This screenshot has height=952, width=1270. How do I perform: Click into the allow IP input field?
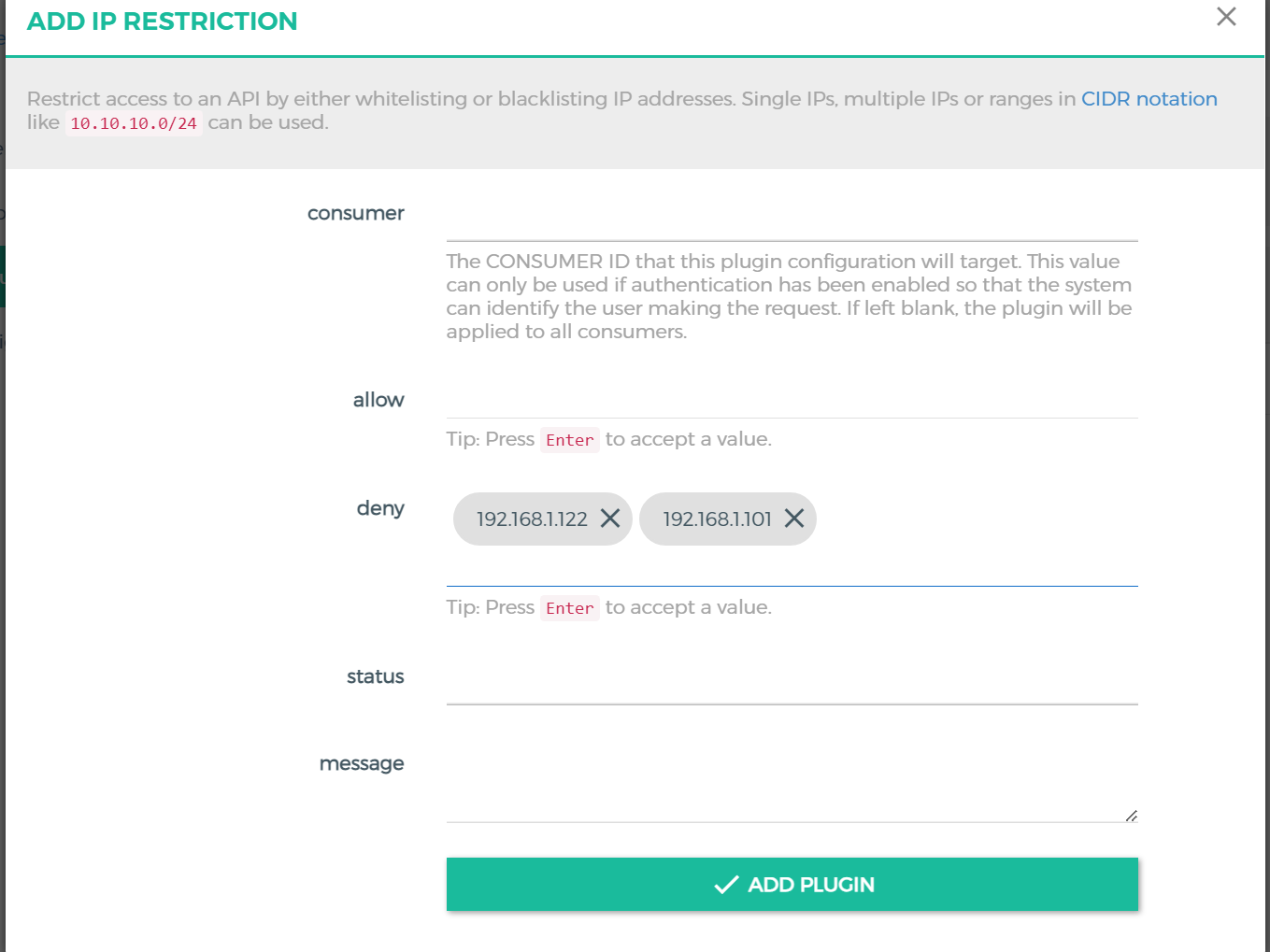coord(792,400)
